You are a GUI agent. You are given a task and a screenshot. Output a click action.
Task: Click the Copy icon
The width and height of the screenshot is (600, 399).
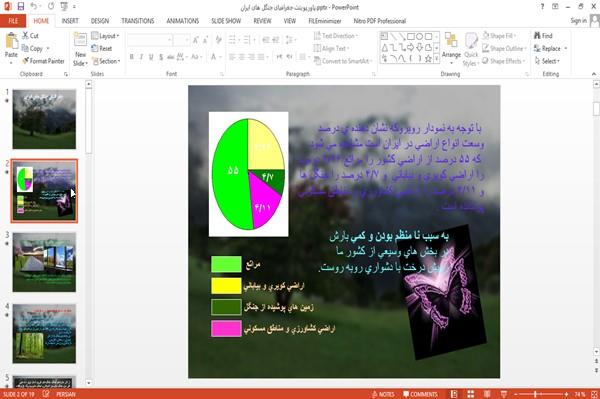(25, 48)
